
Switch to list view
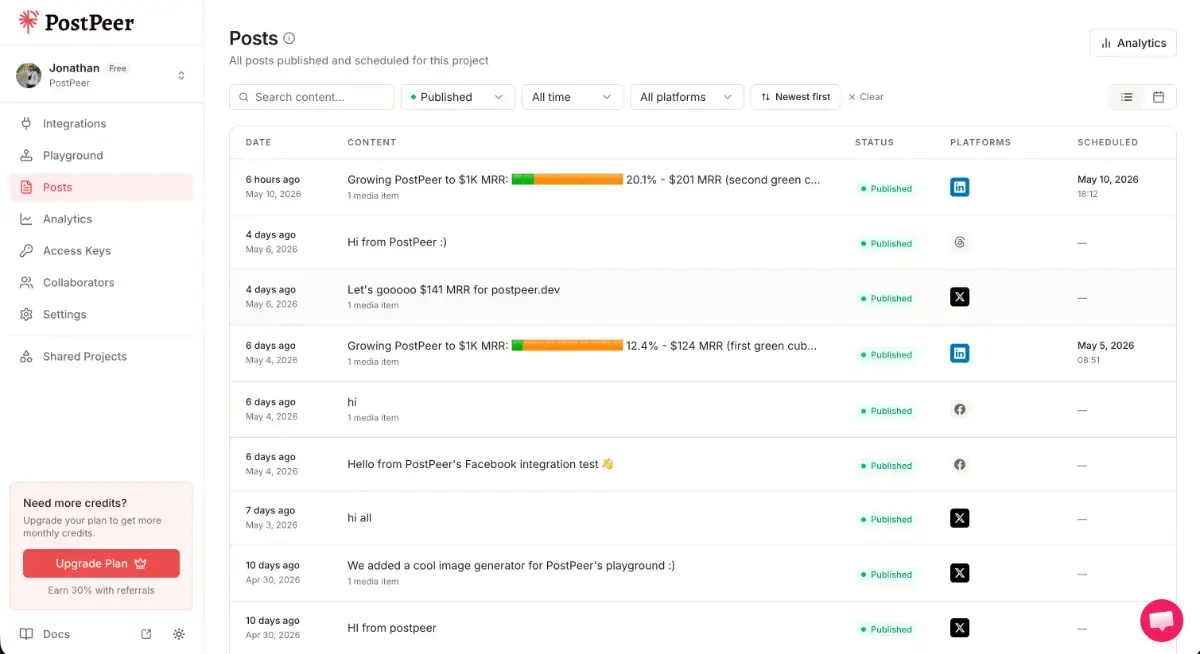(x=1127, y=97)
